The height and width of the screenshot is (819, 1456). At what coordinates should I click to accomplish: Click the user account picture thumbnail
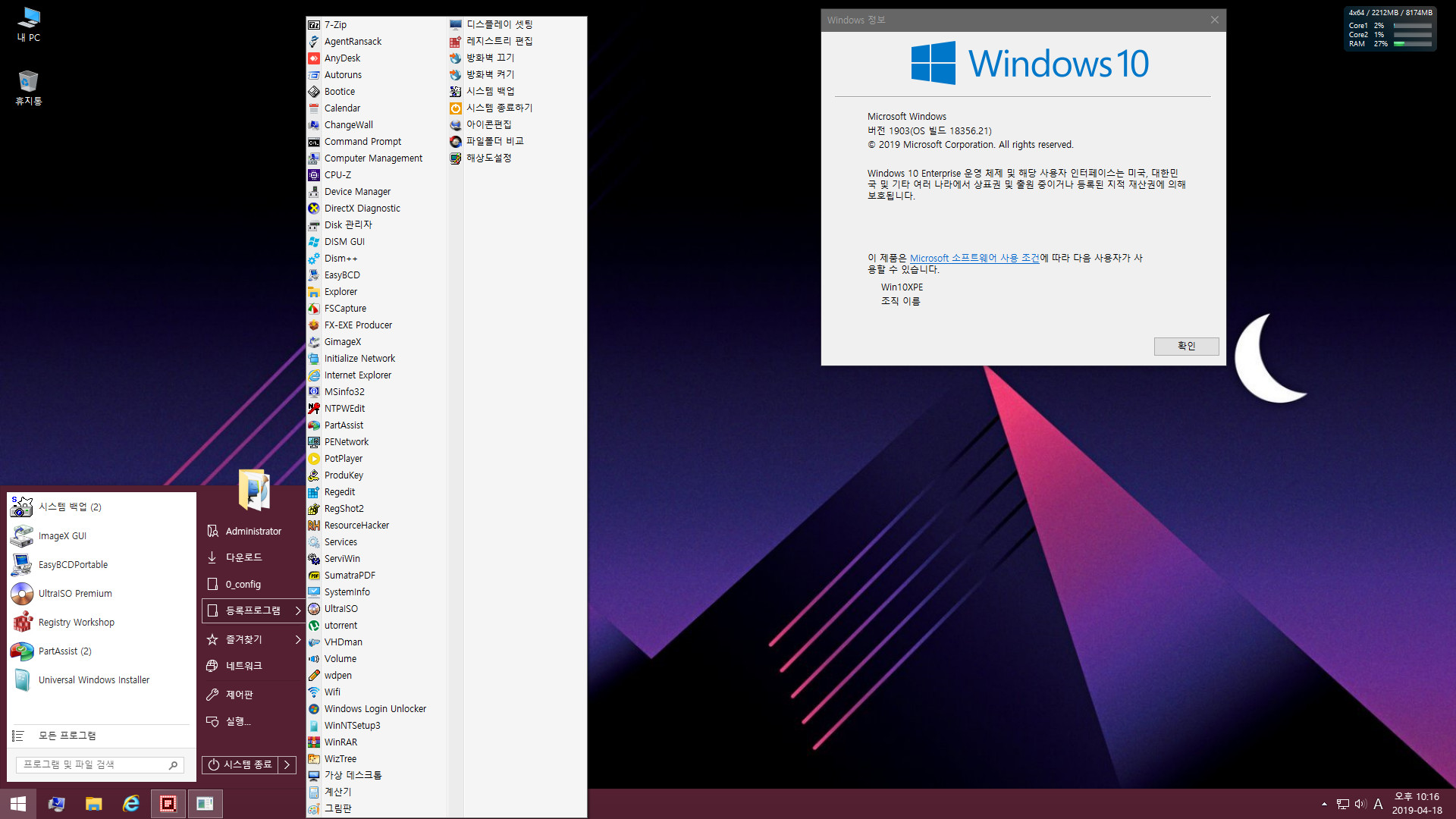click(254, 490)
